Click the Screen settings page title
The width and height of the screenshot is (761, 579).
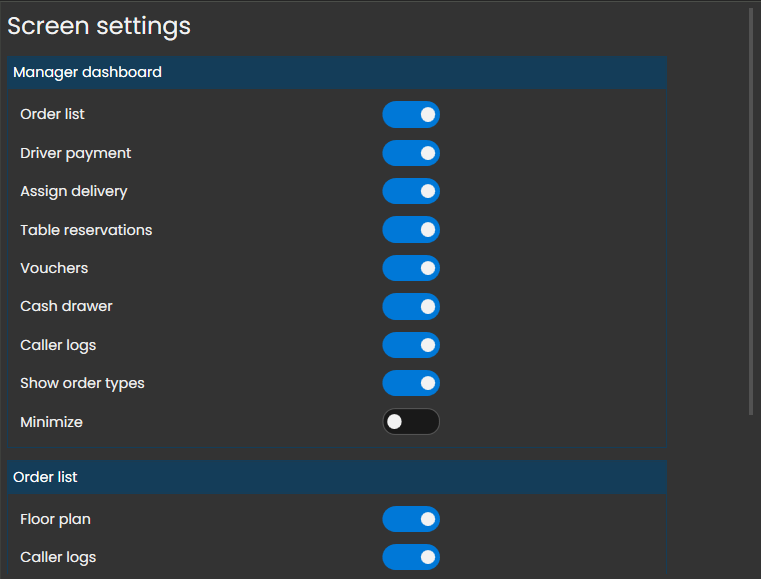99,26
